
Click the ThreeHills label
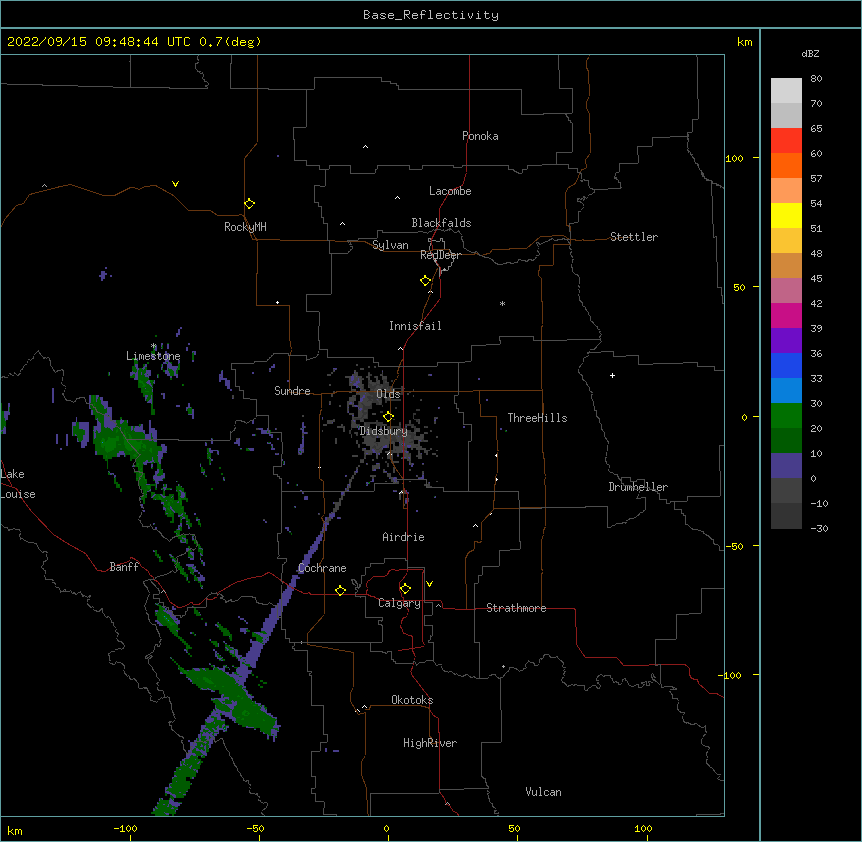tap(537, 418)
